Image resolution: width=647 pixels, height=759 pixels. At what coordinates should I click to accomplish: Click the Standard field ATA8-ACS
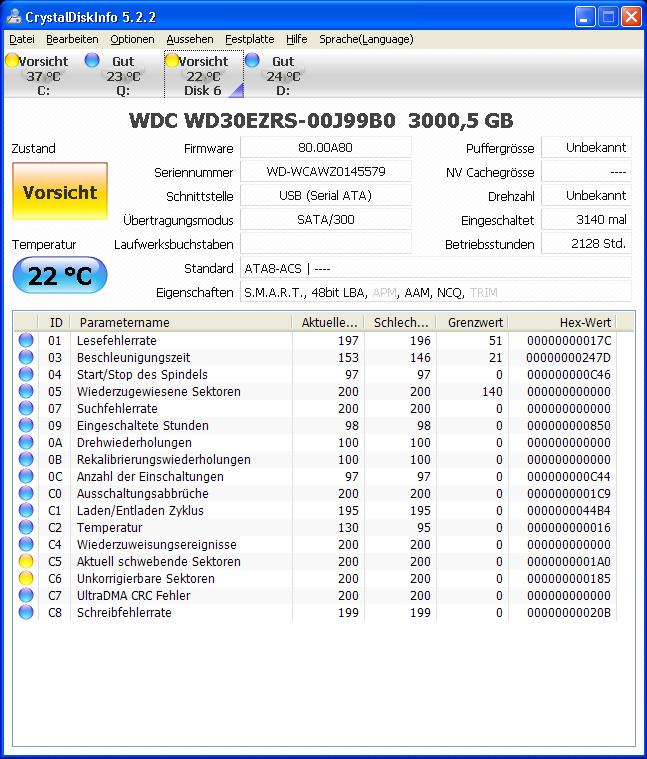[x=436, y=268]
